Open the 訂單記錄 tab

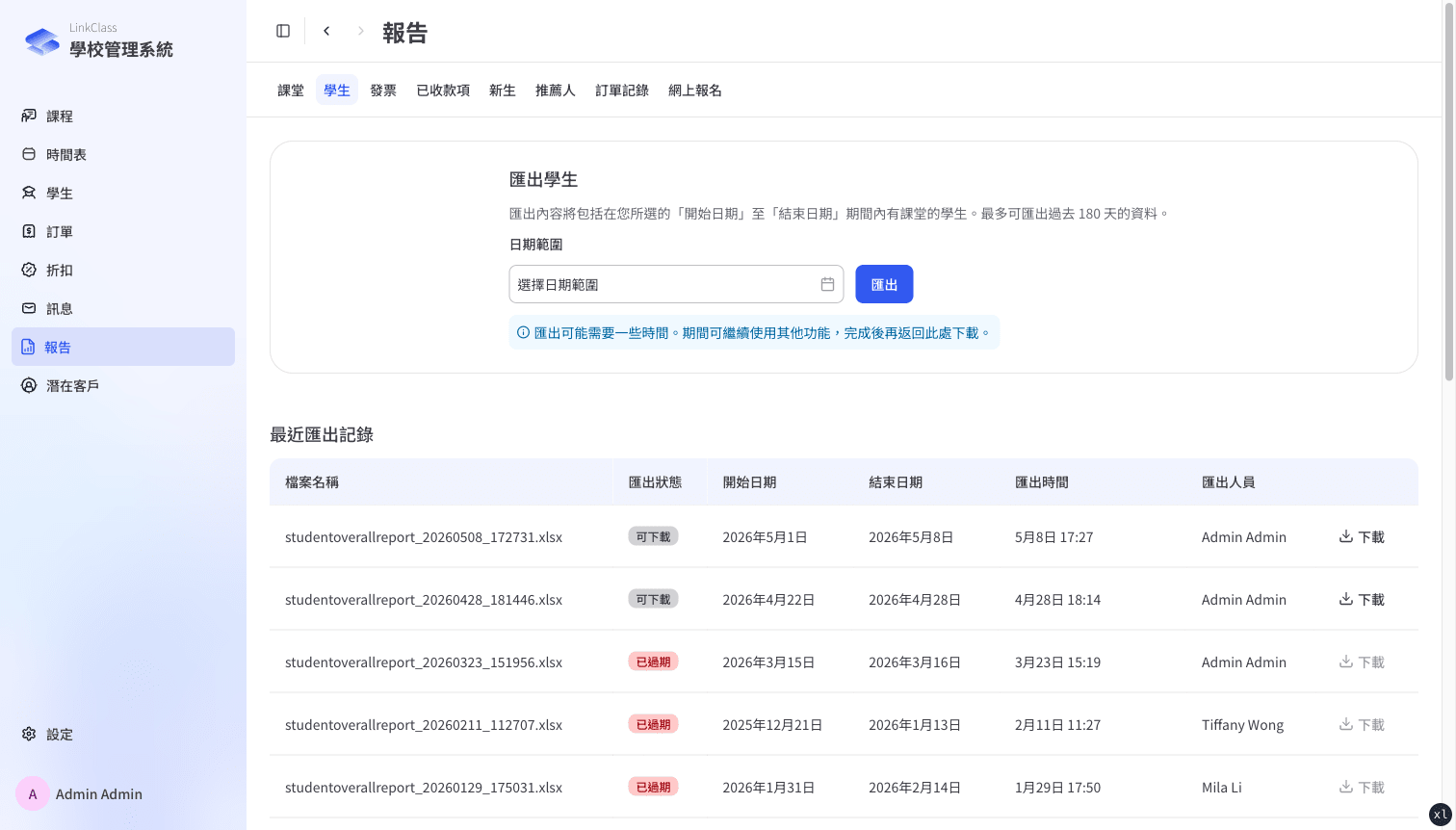tap(622, 90)
